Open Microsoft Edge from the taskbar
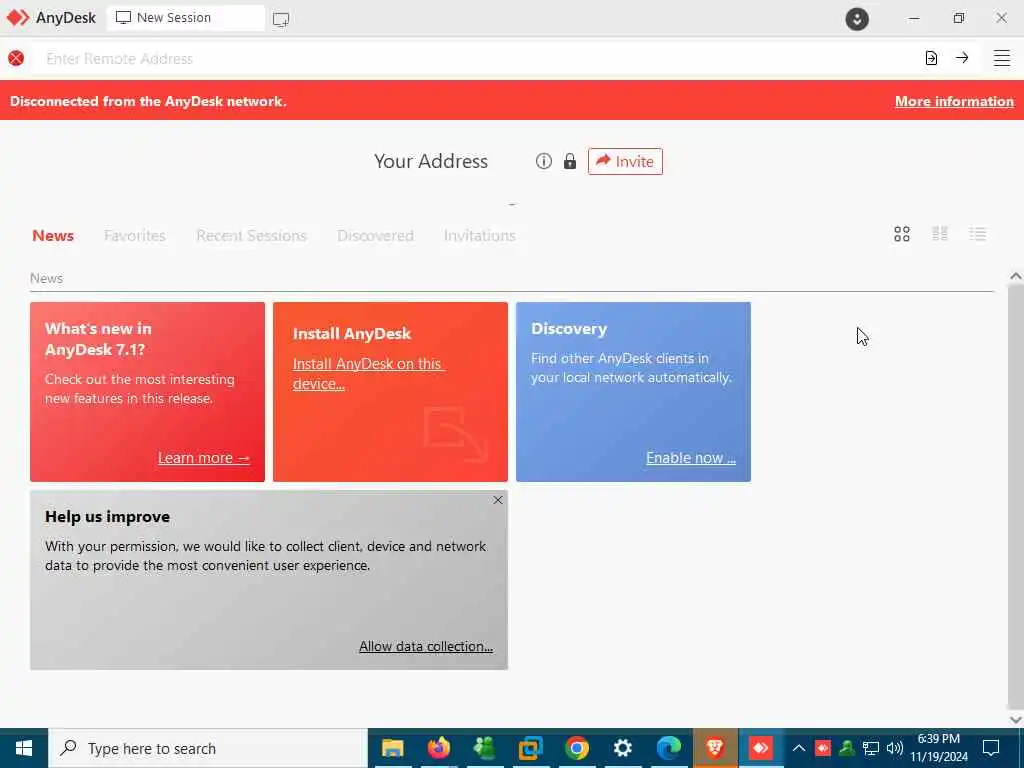This screenshot has width=1024, height=768. 669,748
